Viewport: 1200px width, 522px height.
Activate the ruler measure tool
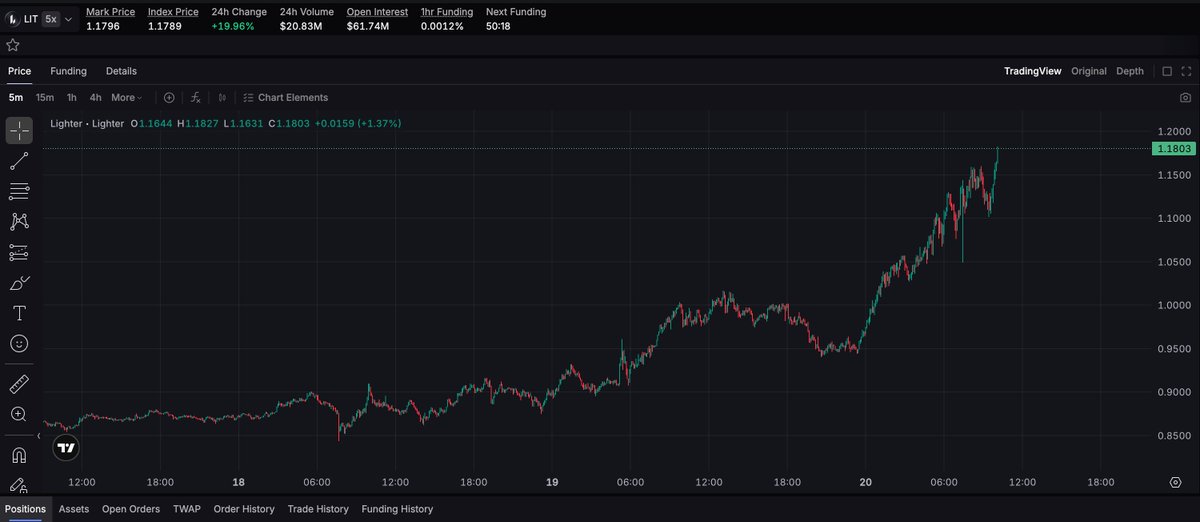(19, 384)
